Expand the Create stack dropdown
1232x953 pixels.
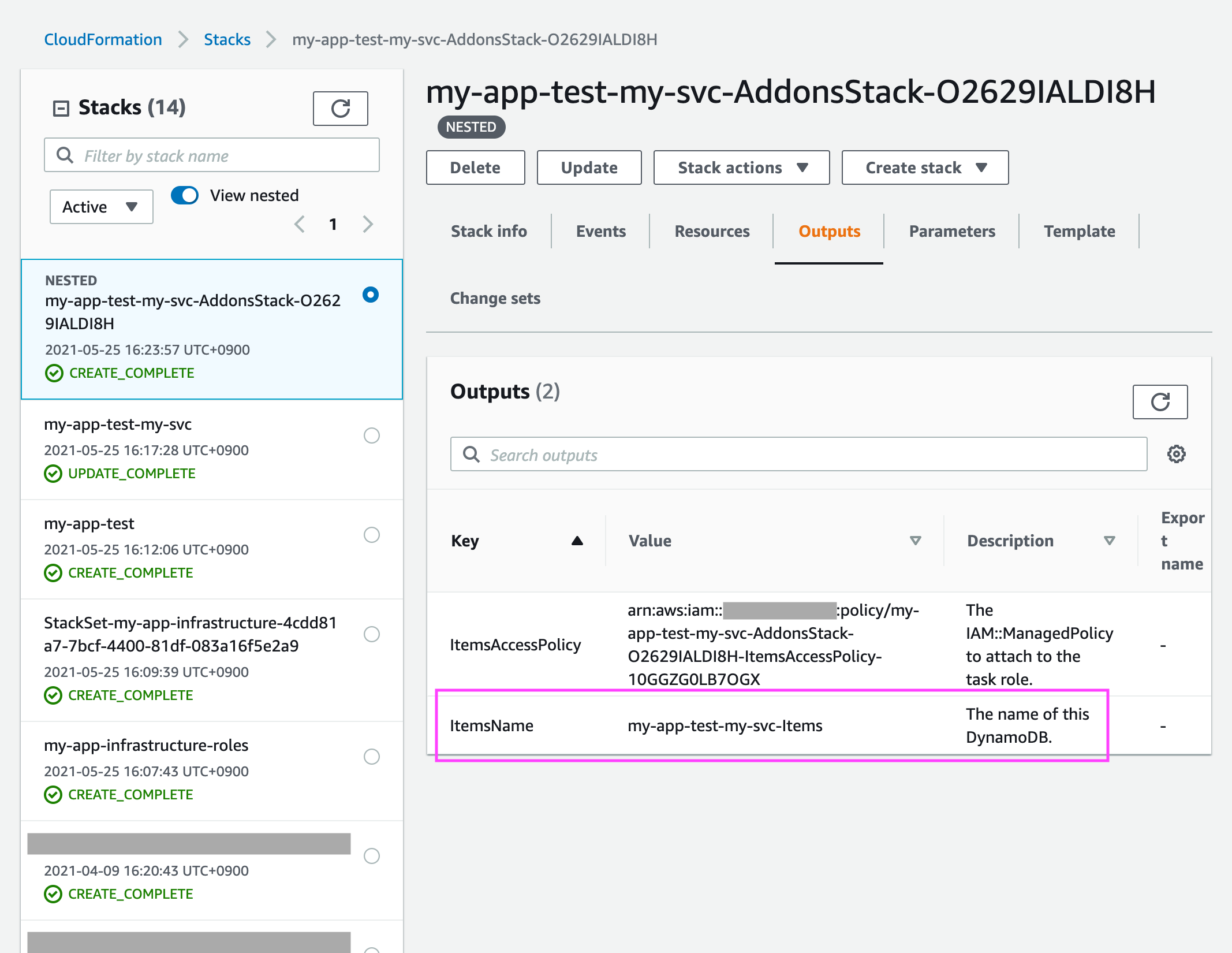pos(924,168)
